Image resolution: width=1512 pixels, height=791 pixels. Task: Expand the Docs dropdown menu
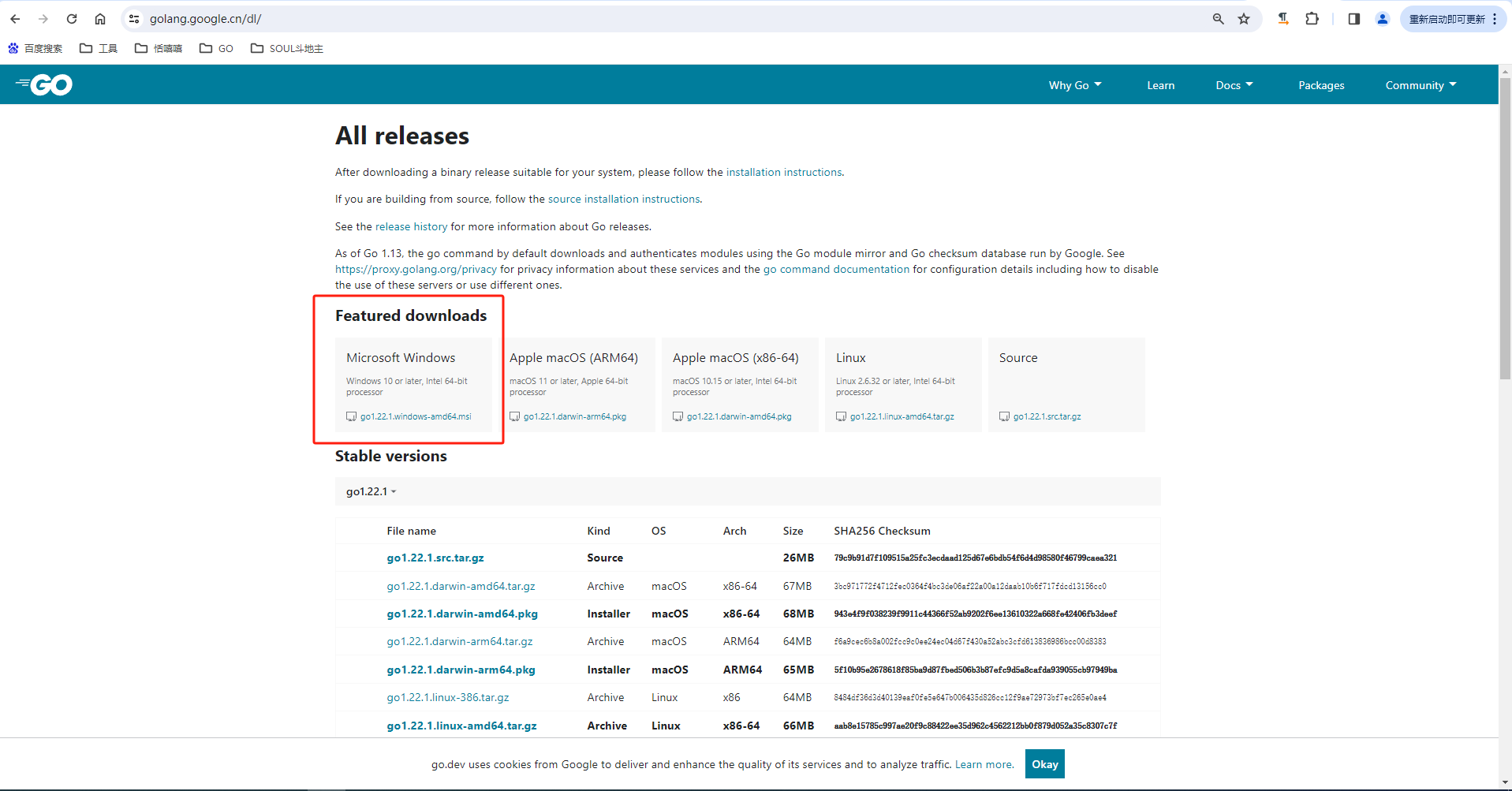(1234, 85)
